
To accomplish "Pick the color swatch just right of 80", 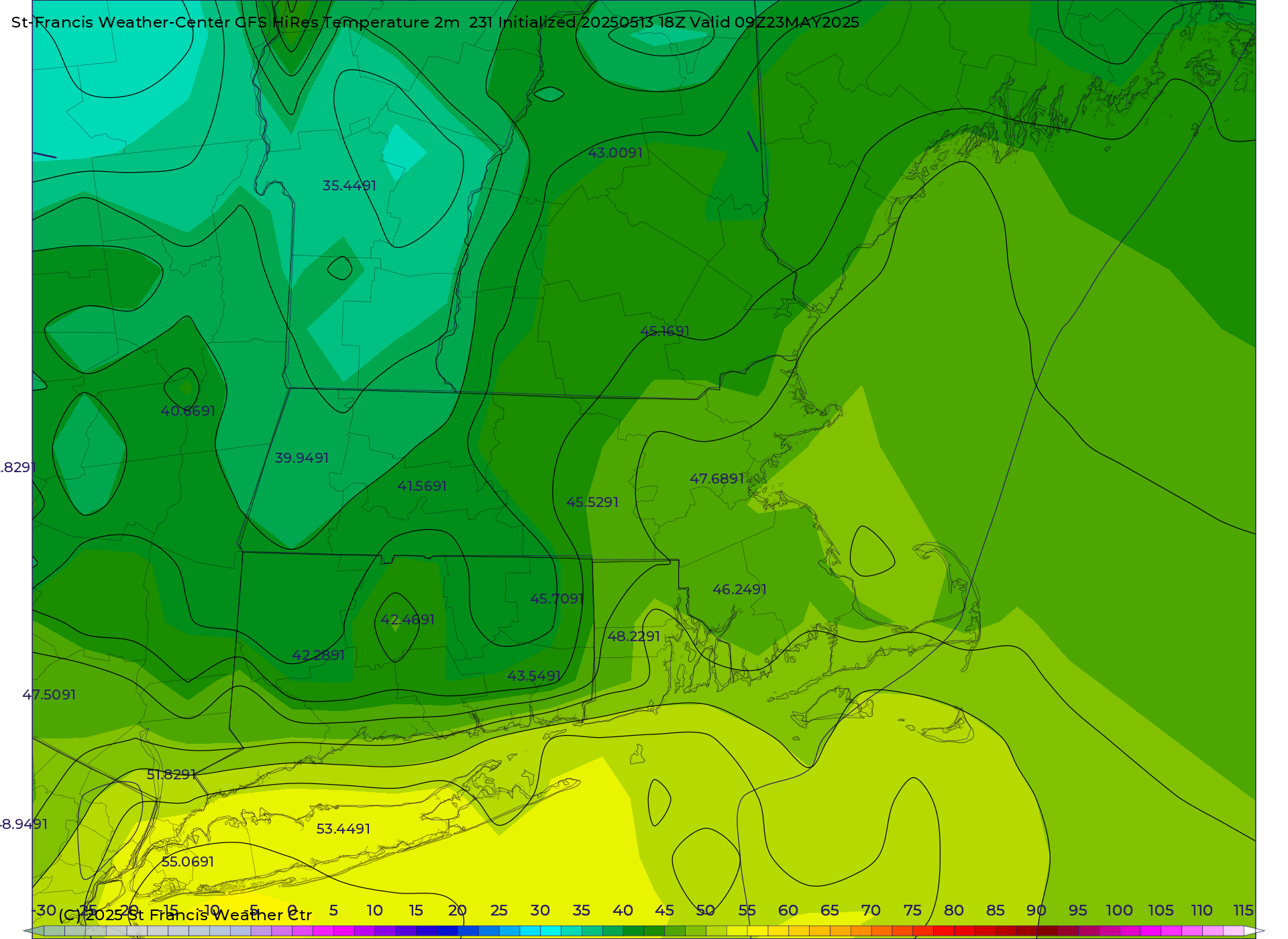I will tap(964, 931).
